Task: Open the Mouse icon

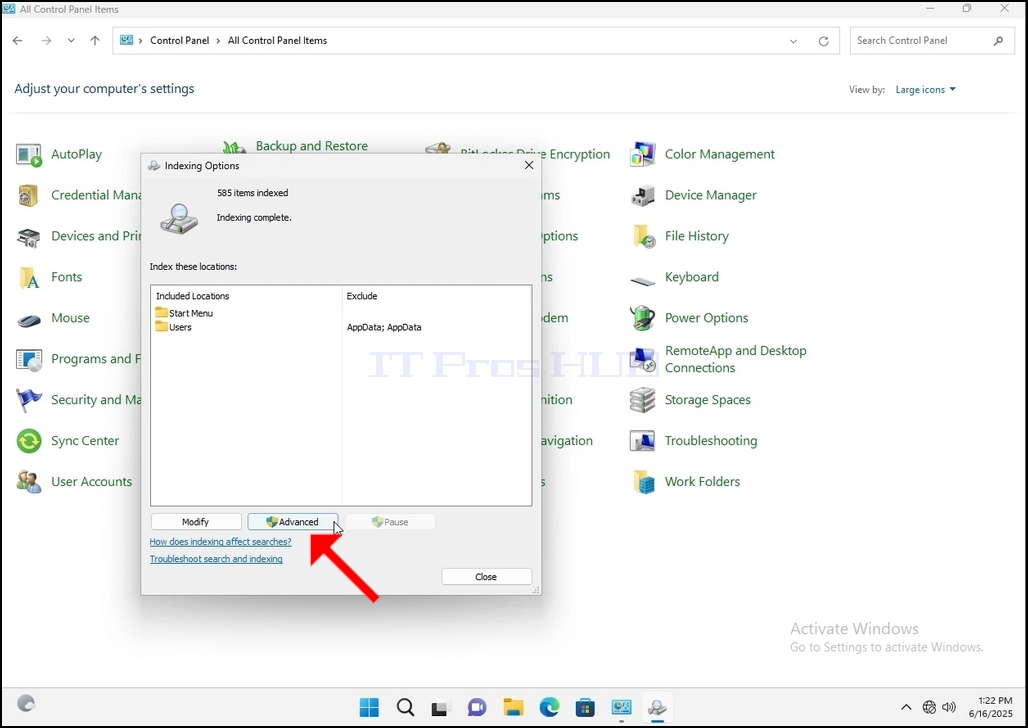Action: (29, 319)
